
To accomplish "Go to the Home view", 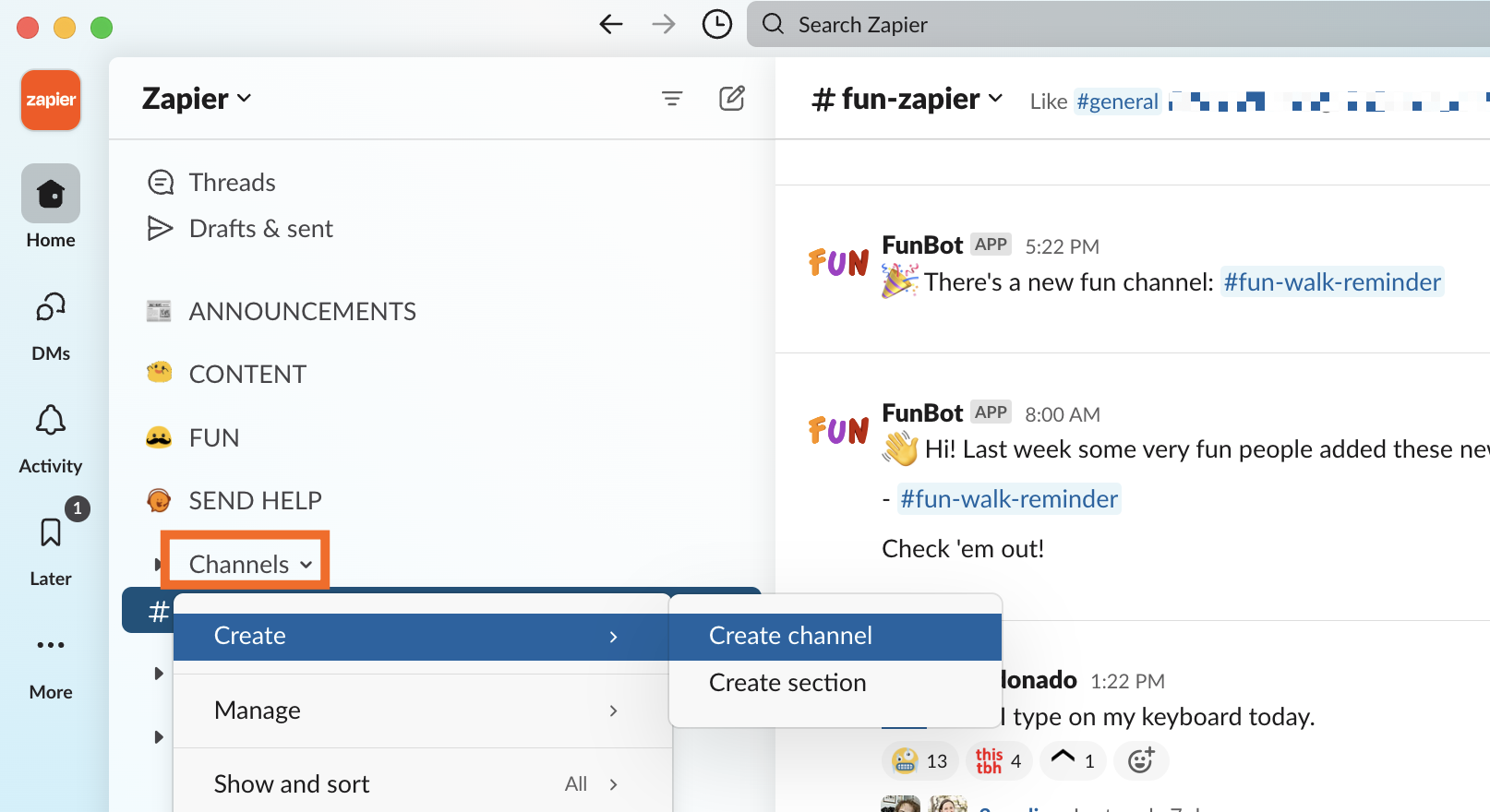I will coord(51,208).
